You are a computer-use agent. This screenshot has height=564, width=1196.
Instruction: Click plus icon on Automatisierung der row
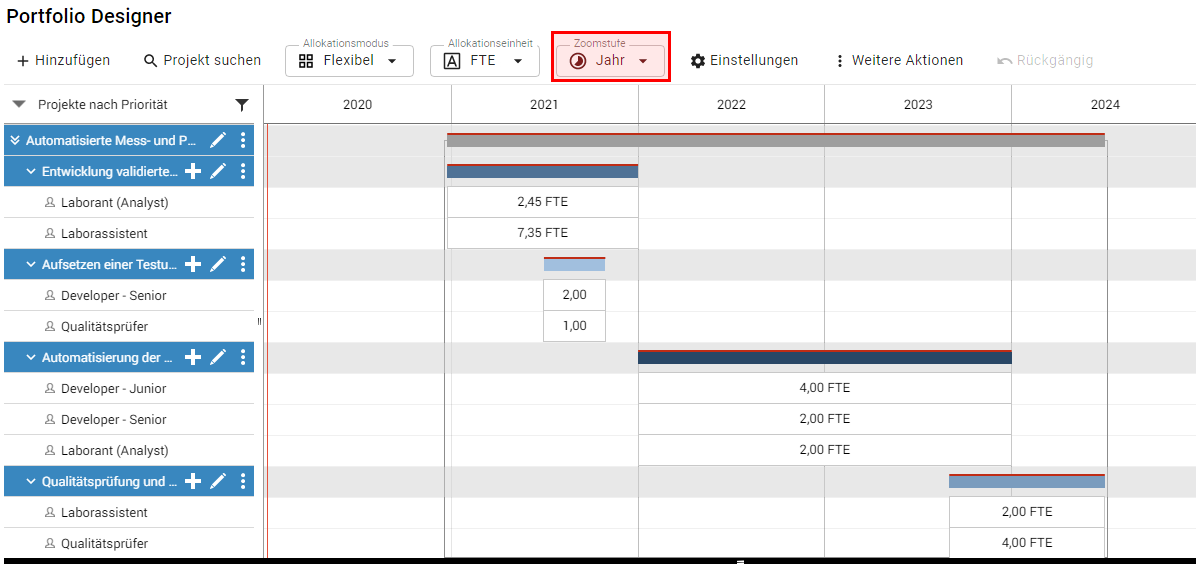point(194,358)
